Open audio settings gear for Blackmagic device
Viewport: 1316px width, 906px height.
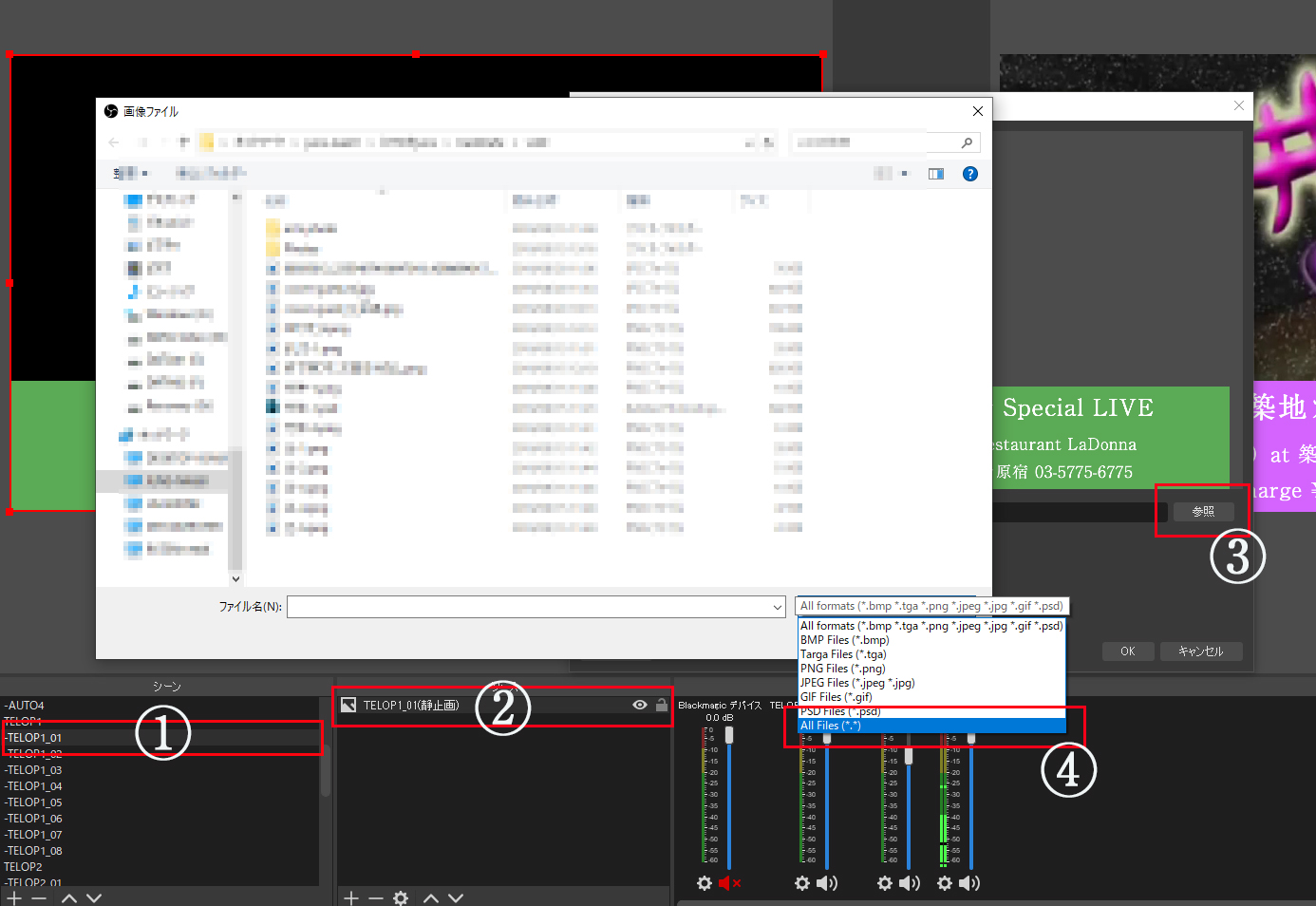click(705, 883)
